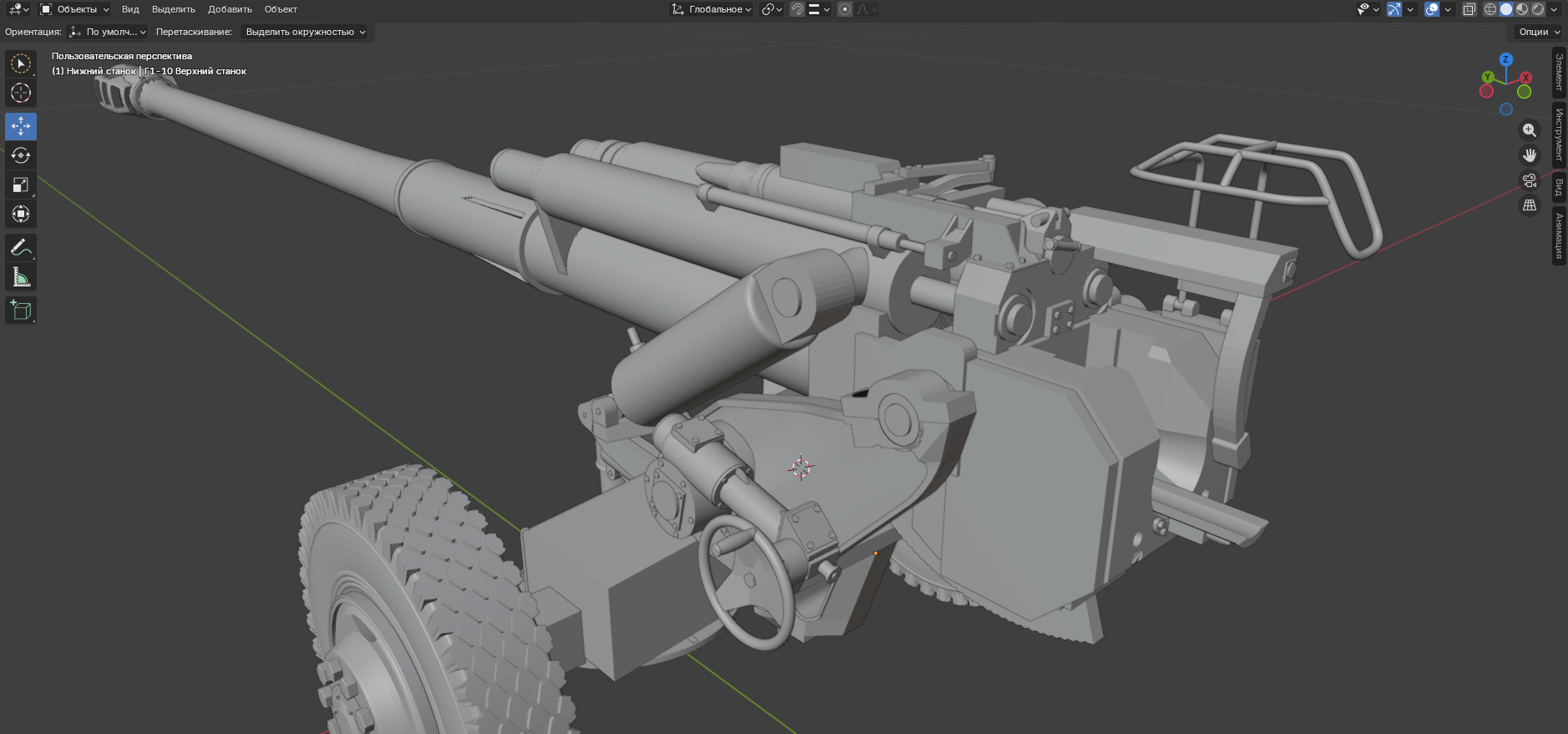Click the red X axis on gizmo

coord(1525,77)
